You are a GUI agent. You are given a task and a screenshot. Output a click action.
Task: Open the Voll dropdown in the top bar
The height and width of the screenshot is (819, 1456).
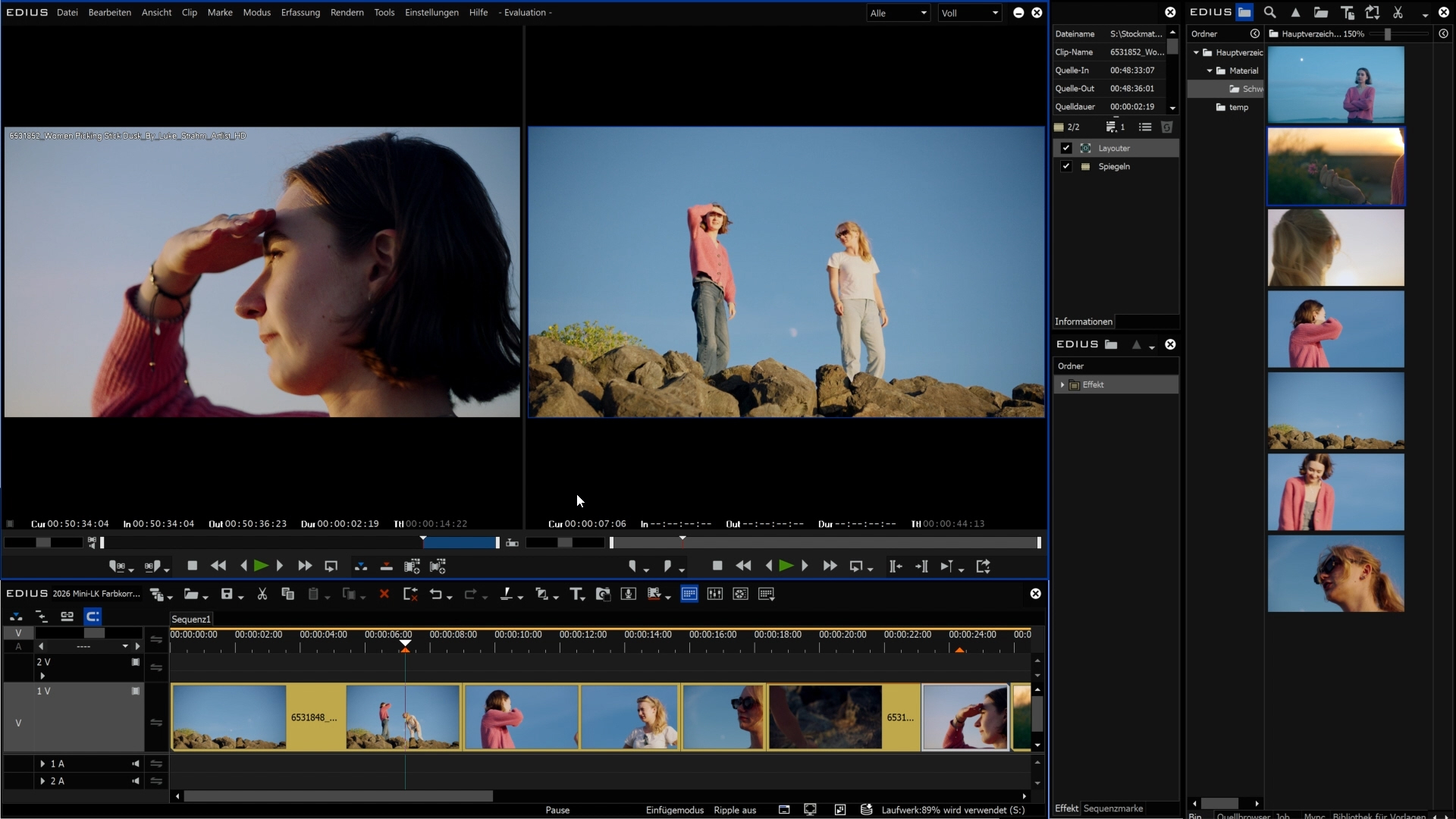coord(970,13)
